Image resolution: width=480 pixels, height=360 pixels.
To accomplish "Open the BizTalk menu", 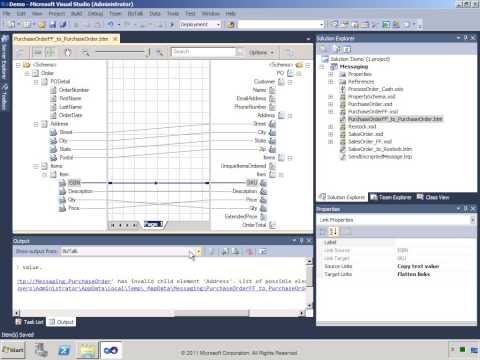I will (x=135, y=14).
